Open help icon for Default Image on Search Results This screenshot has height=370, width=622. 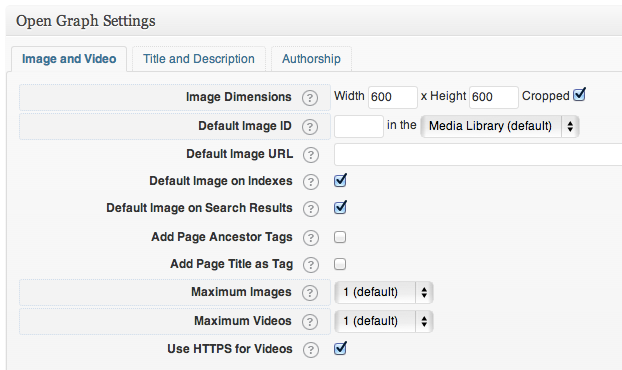click(311, 209)
